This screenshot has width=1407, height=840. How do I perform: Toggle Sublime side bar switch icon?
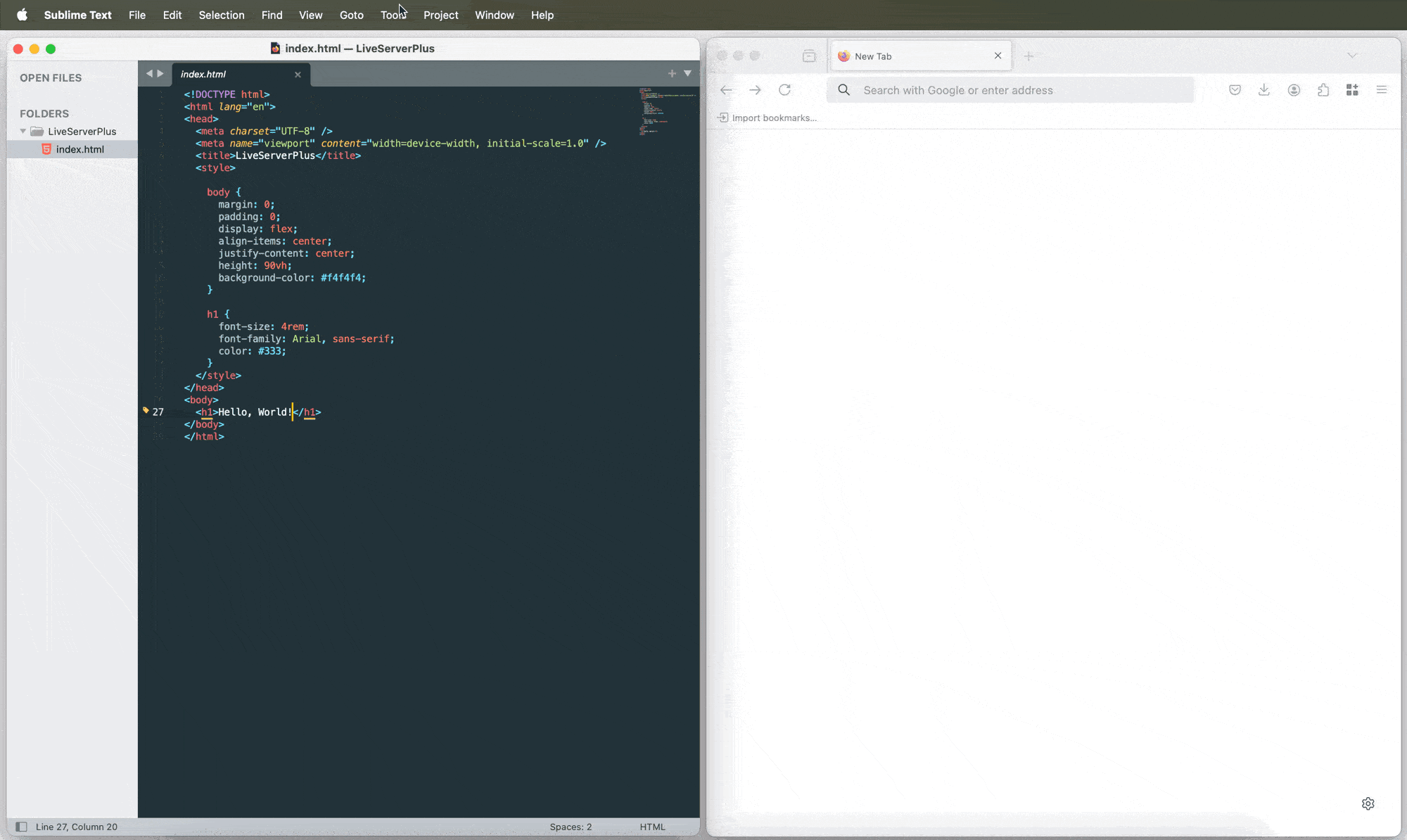point(21,827)
